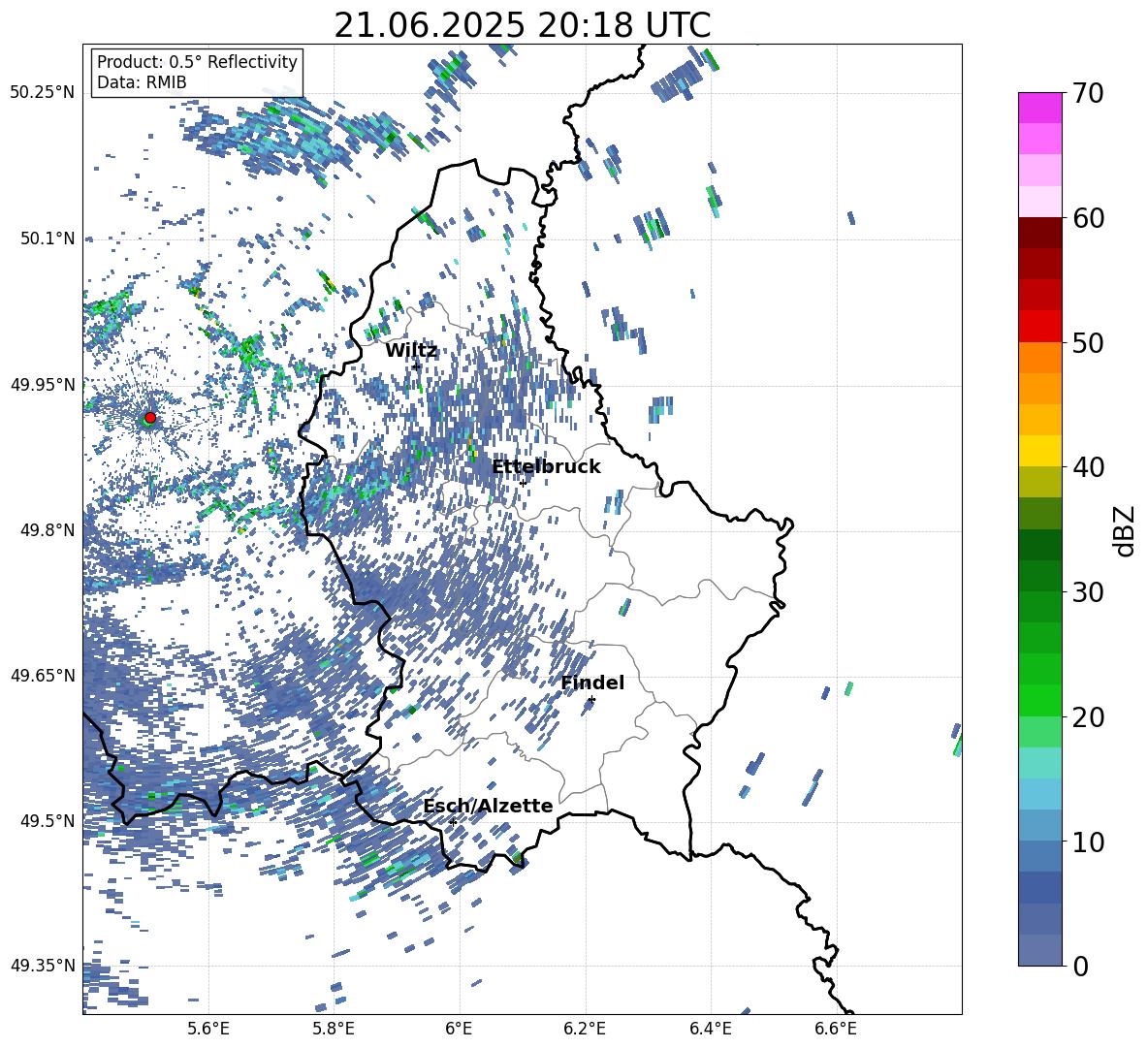Click the red radar site marker dot
The height and width of the screenshot is (1048, 1148).
coord(150,418)
